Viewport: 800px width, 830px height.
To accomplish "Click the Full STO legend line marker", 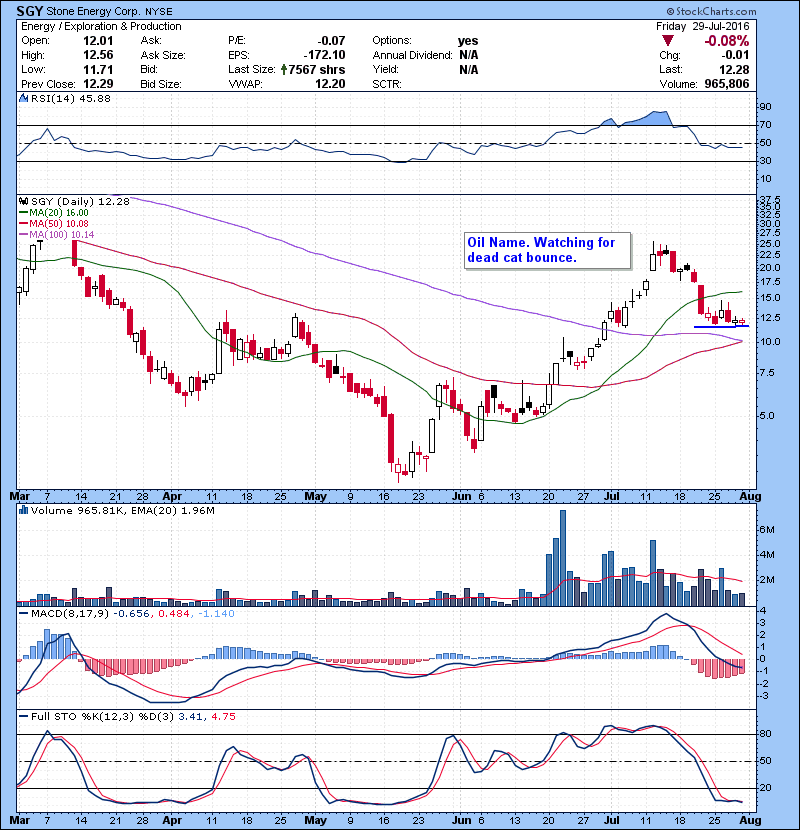I will (24, 716).
